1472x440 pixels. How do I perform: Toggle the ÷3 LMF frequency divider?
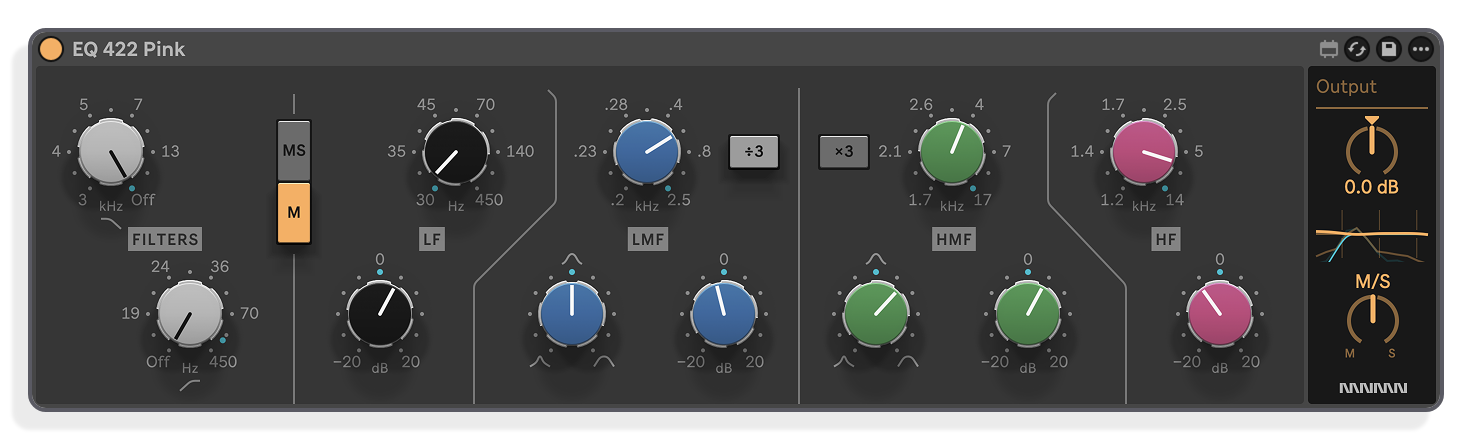pyautogui.click(x=754, y=152)
